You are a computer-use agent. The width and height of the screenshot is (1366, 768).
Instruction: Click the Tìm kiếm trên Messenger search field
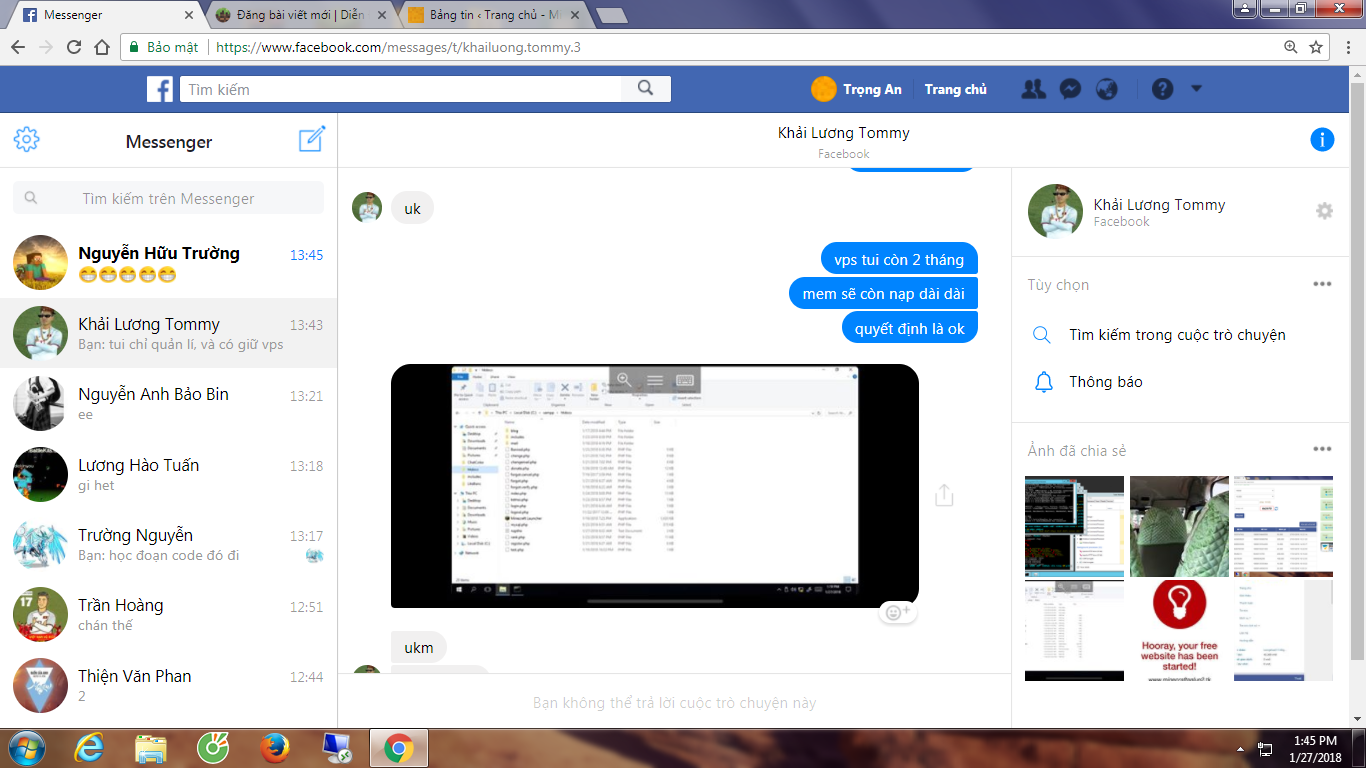coord(168,198)
